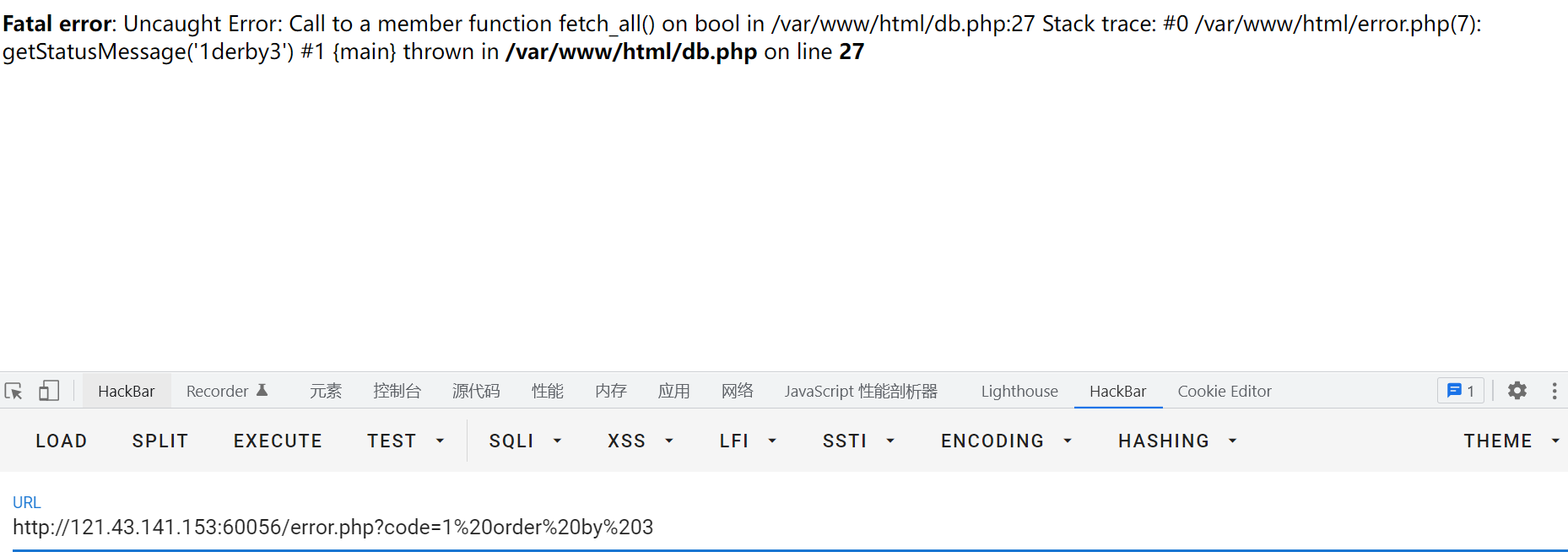Open the DevTools three-dot menu

pyautogui.click(x=1554, y=391)
